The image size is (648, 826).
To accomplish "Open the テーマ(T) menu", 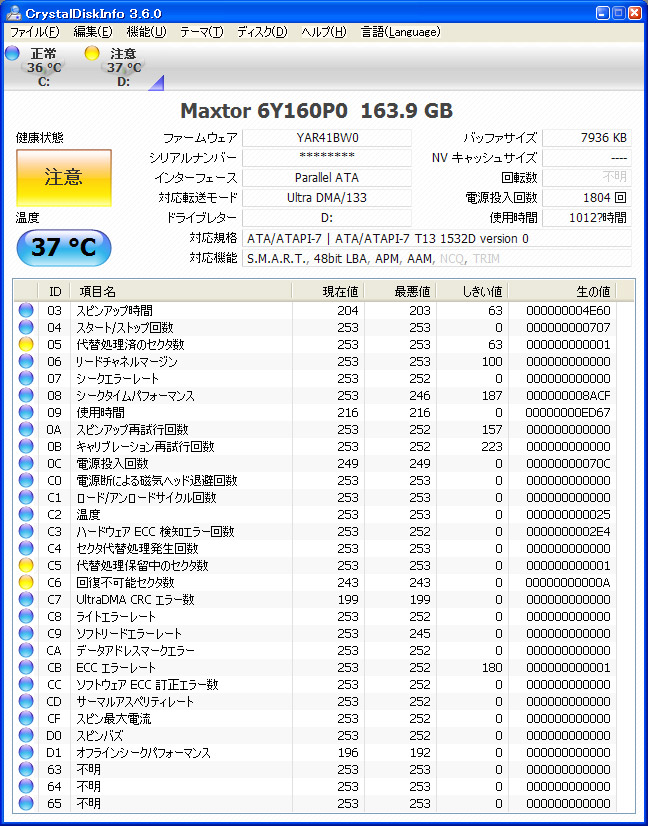I will [201, 32].
